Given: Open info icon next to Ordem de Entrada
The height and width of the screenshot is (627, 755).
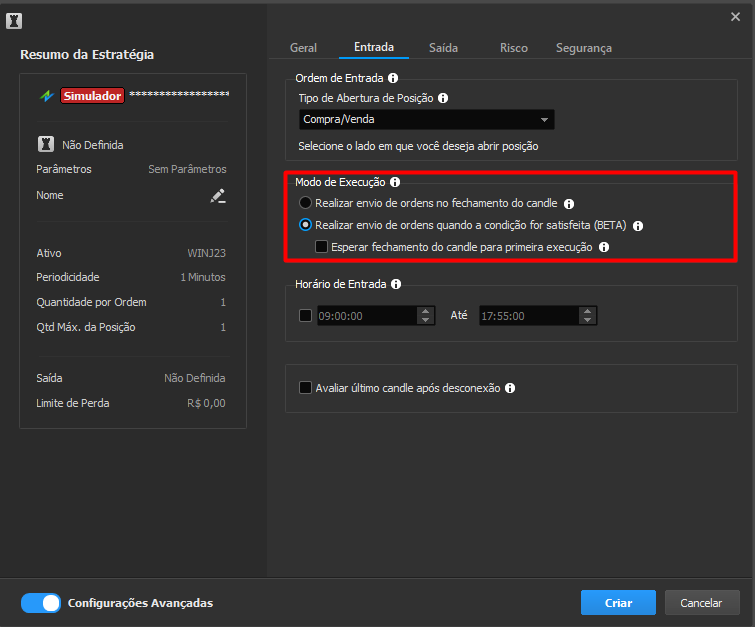Looking at the screenshot, I should click(393, 78).
